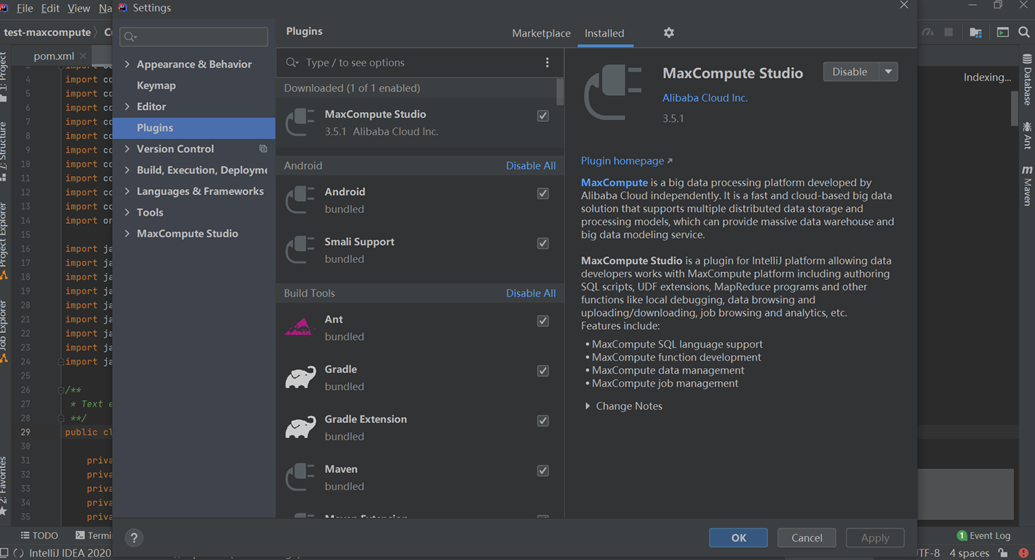Open the Maven tool window on right sidebar
Image resolution: width=1035 pixels, height=560 pixels.
click(1027, 186)
